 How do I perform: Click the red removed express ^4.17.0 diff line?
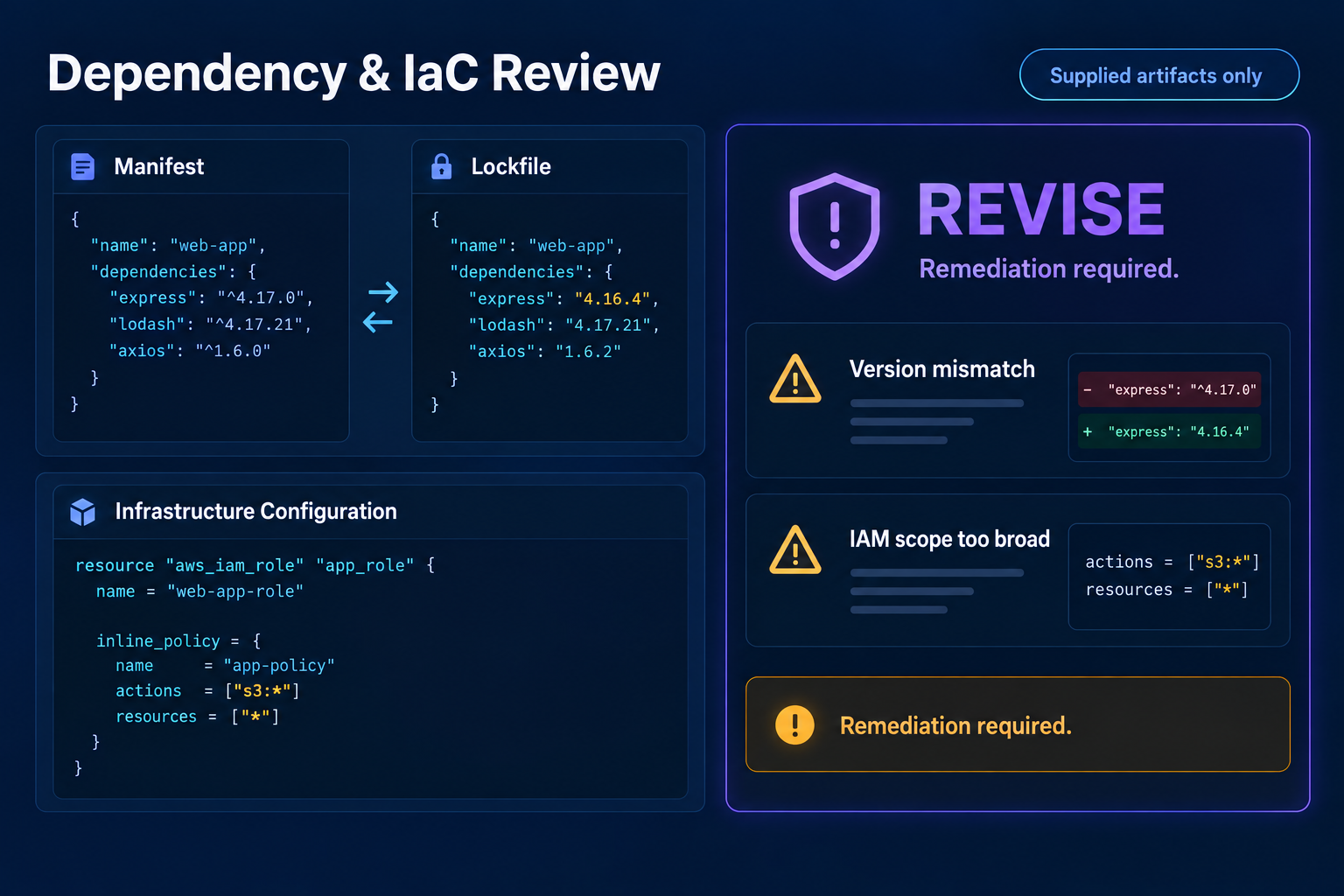[x=1170, y=389]
